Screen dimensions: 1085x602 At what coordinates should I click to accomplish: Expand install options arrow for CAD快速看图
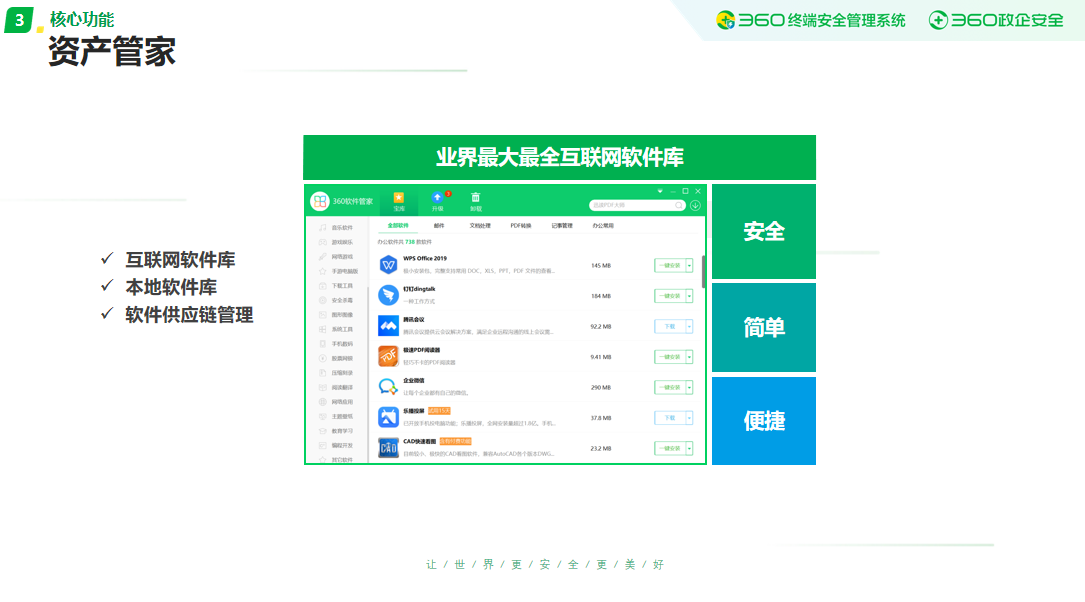pyautogui.click(x=689, y=448)
